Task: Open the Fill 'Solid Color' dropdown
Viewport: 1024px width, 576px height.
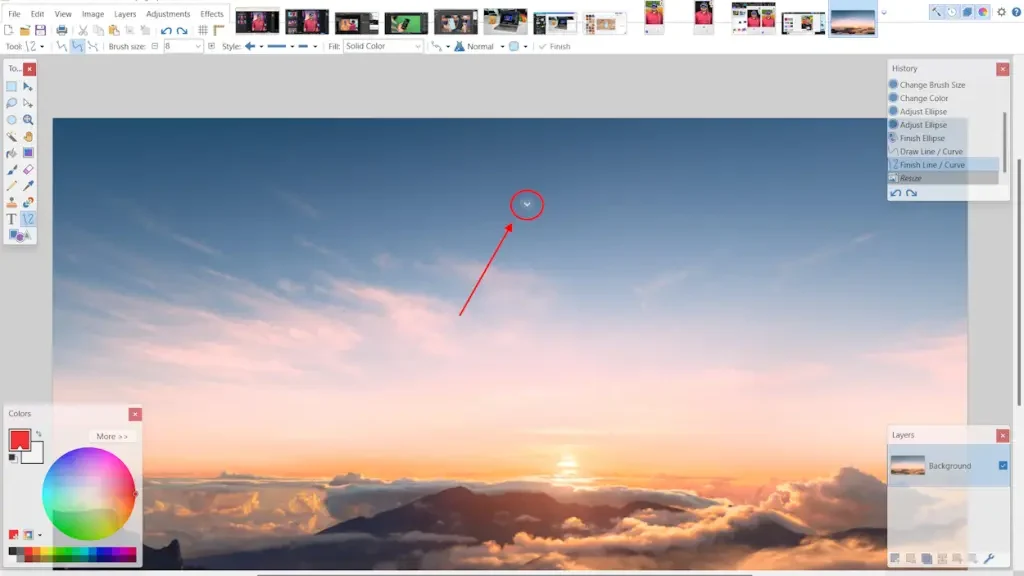Action: [384, 47]
